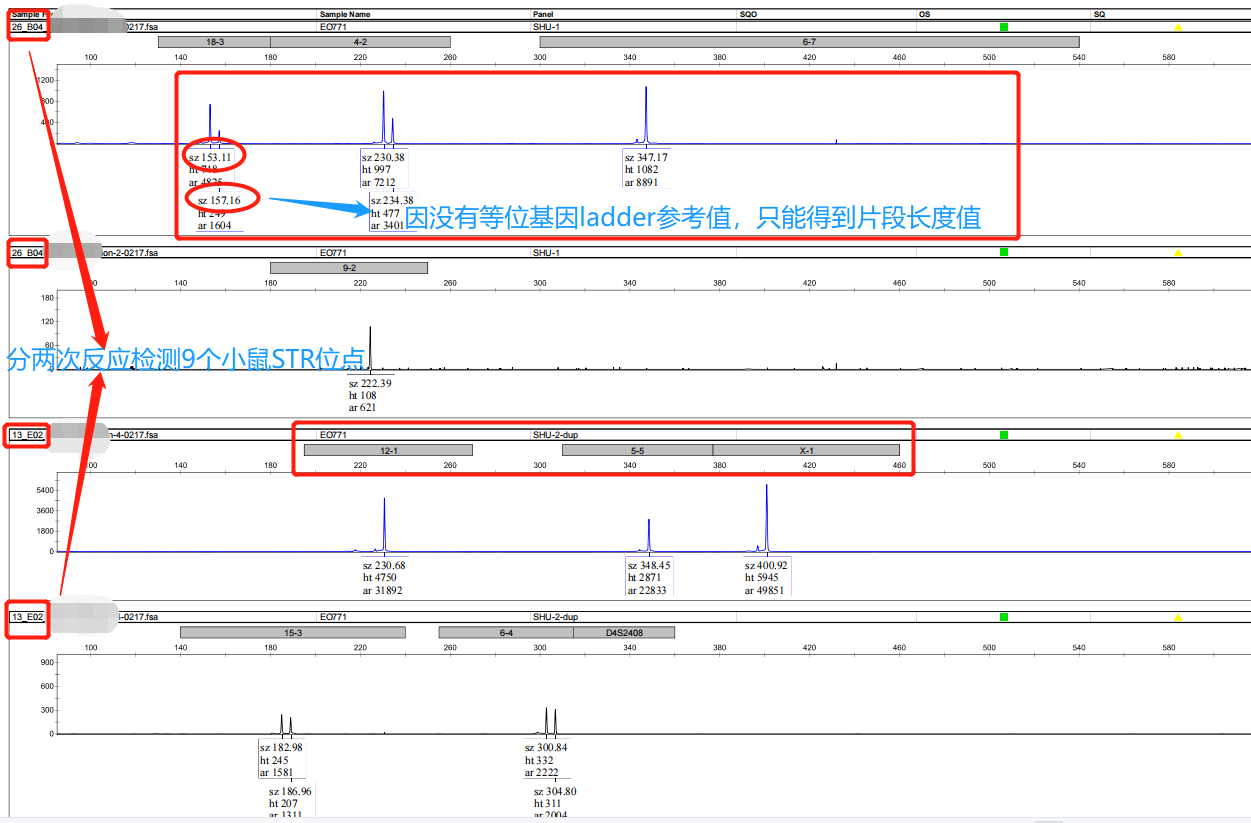Select the peak label sz 347.17

646,158
